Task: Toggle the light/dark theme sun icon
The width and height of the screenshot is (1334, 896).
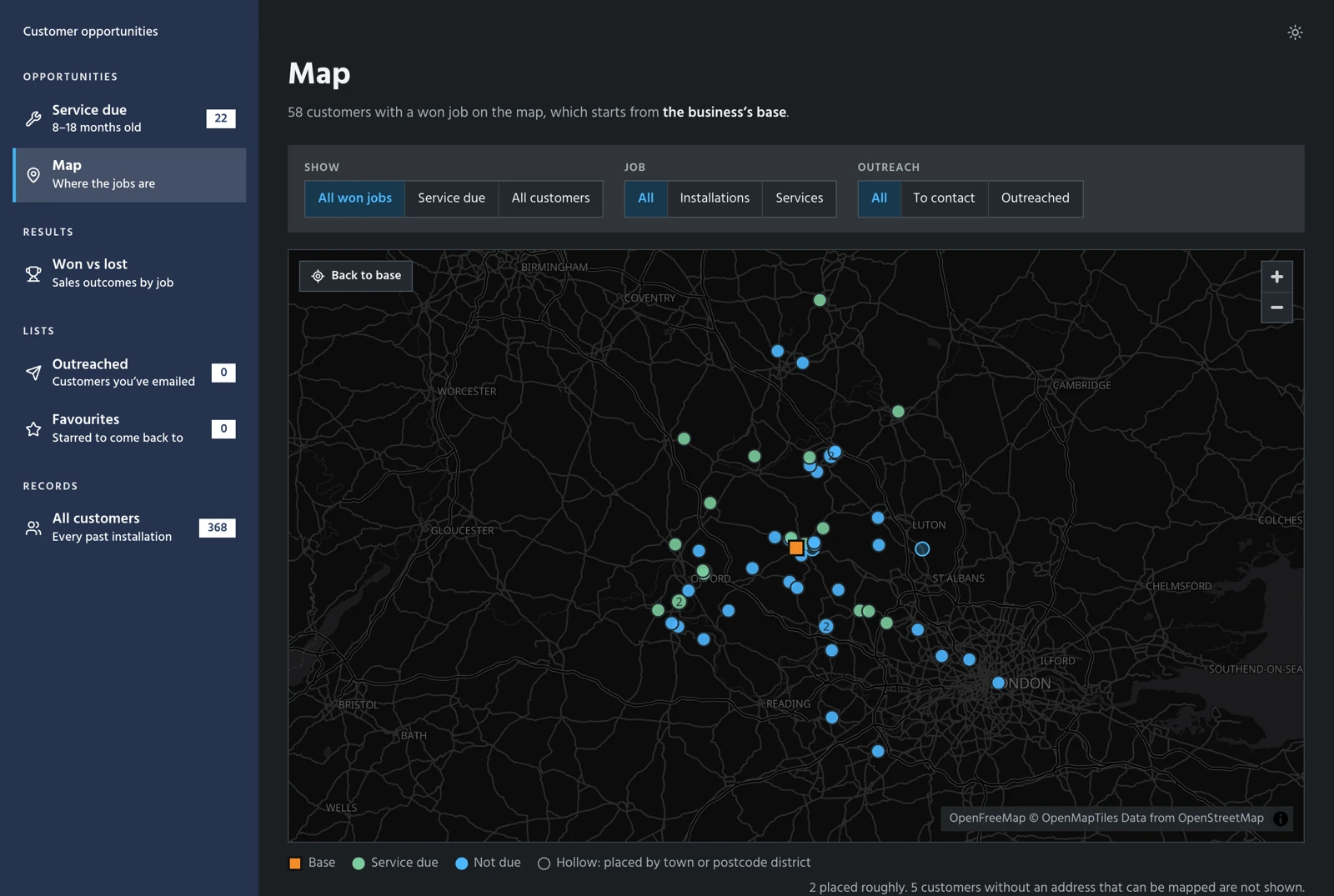Action: (1295, 33)
